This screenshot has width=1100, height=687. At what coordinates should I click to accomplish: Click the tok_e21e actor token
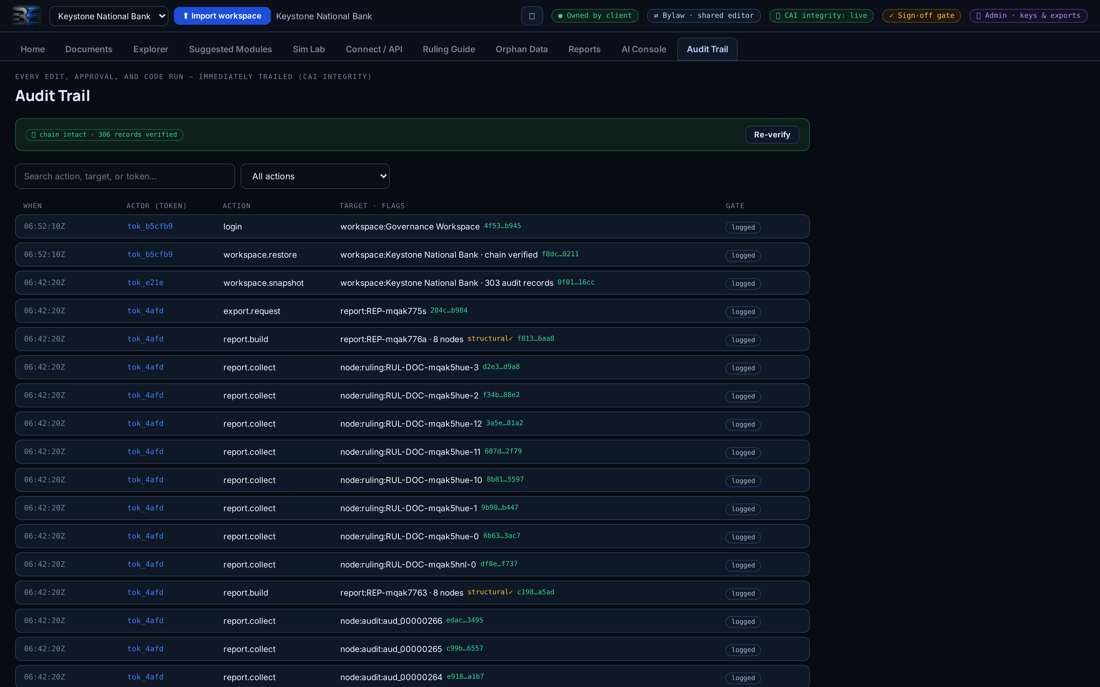click(145, 283)
